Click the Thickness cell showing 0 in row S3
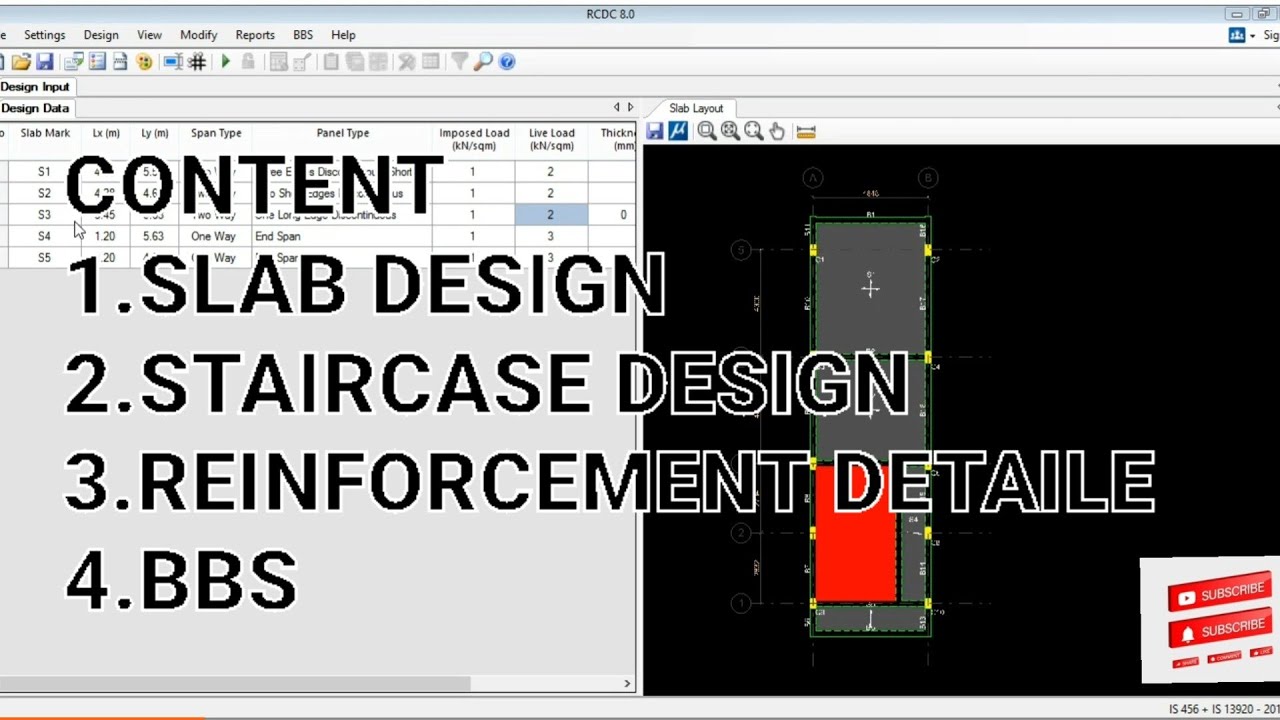Screen dimensions: 1280x720 click(x=612, y=215)
